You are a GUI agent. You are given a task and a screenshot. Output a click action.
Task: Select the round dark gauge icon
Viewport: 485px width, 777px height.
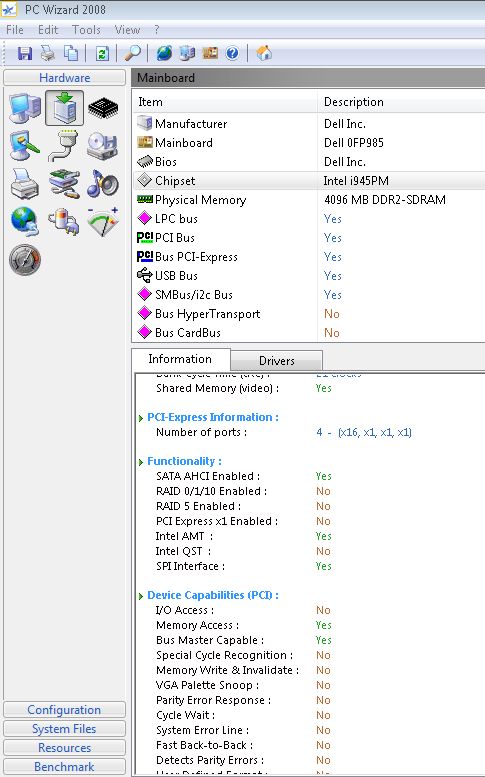pyautogui.click(x=25, y=259)
